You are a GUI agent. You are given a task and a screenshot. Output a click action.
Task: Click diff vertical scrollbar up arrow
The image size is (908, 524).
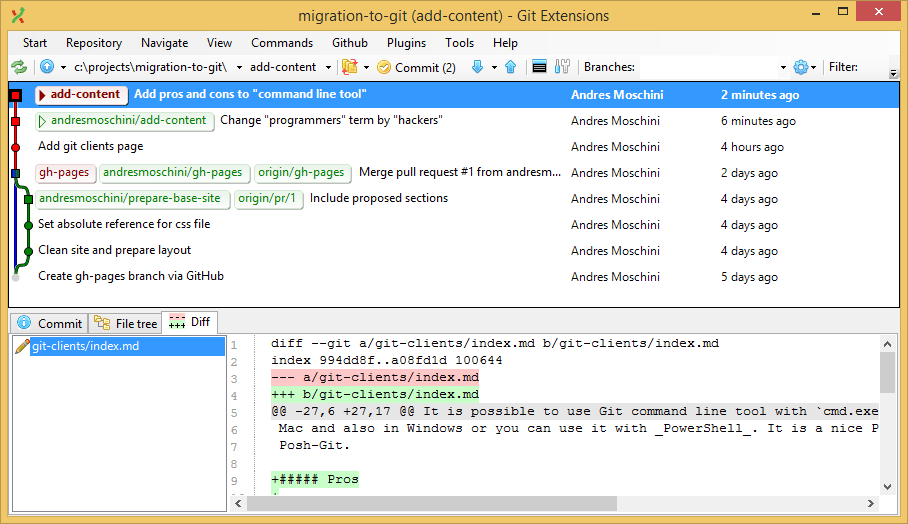click(887, 345)
